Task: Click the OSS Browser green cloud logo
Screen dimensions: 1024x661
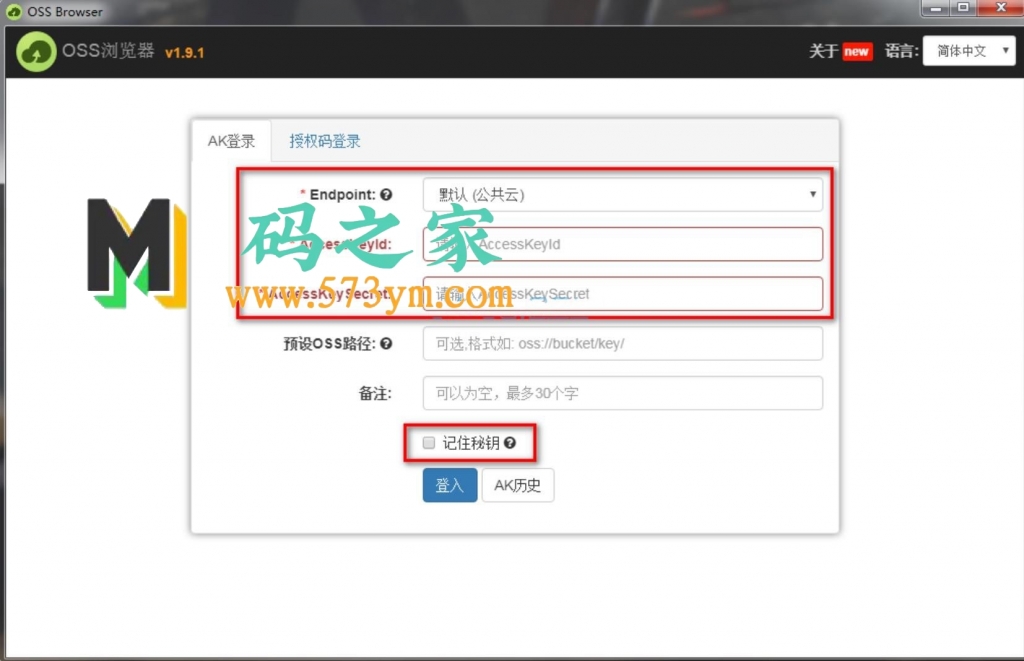Action: pyautogui.click(x=36, y=52)
